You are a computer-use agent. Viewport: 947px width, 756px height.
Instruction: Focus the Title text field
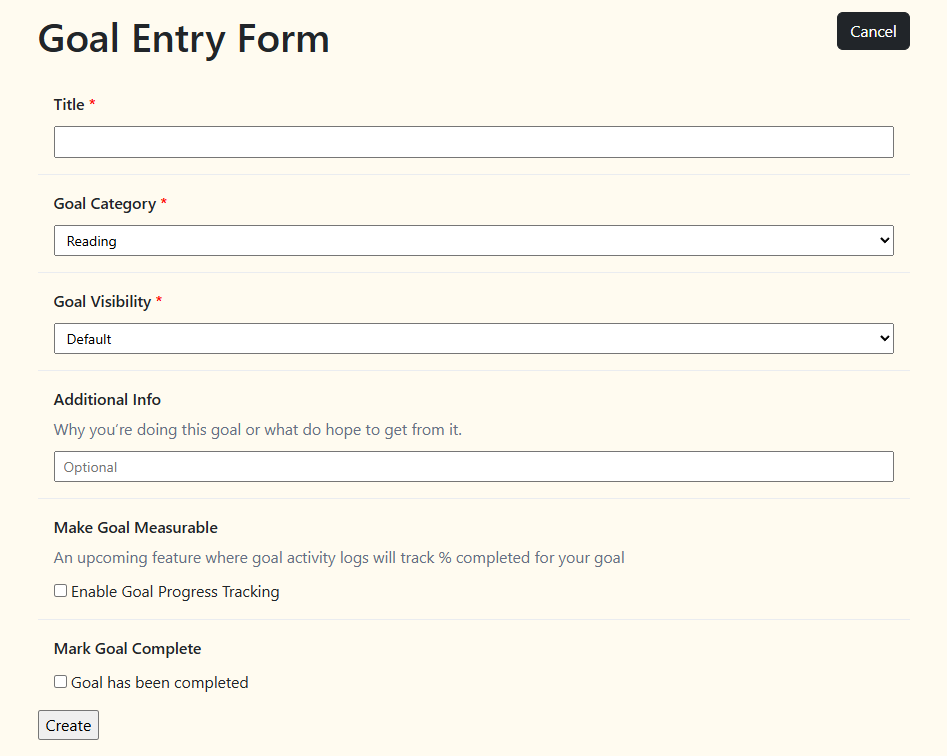474,142
